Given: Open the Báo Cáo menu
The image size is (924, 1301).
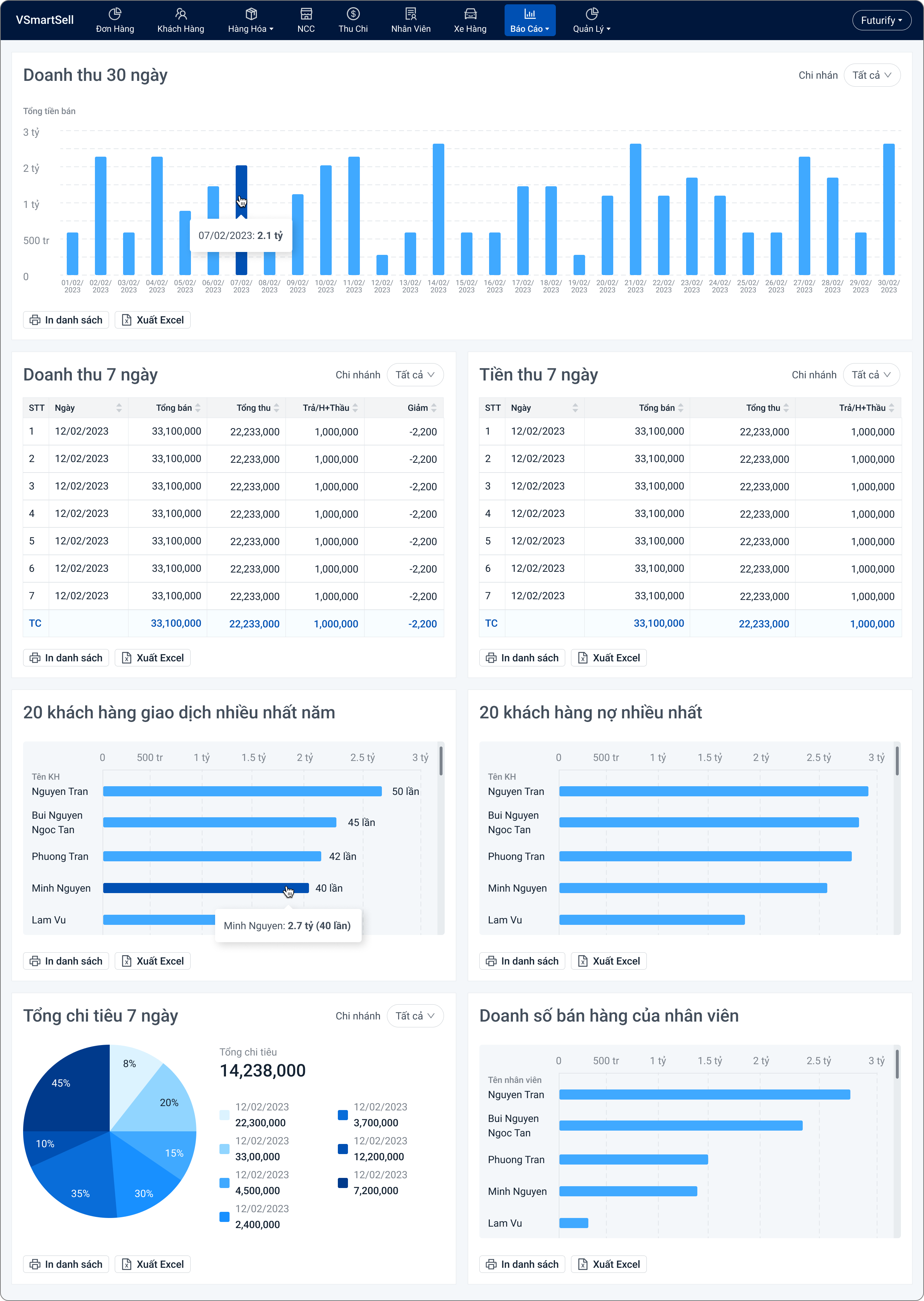Looking at the screenshot, I should coord(529,21).
